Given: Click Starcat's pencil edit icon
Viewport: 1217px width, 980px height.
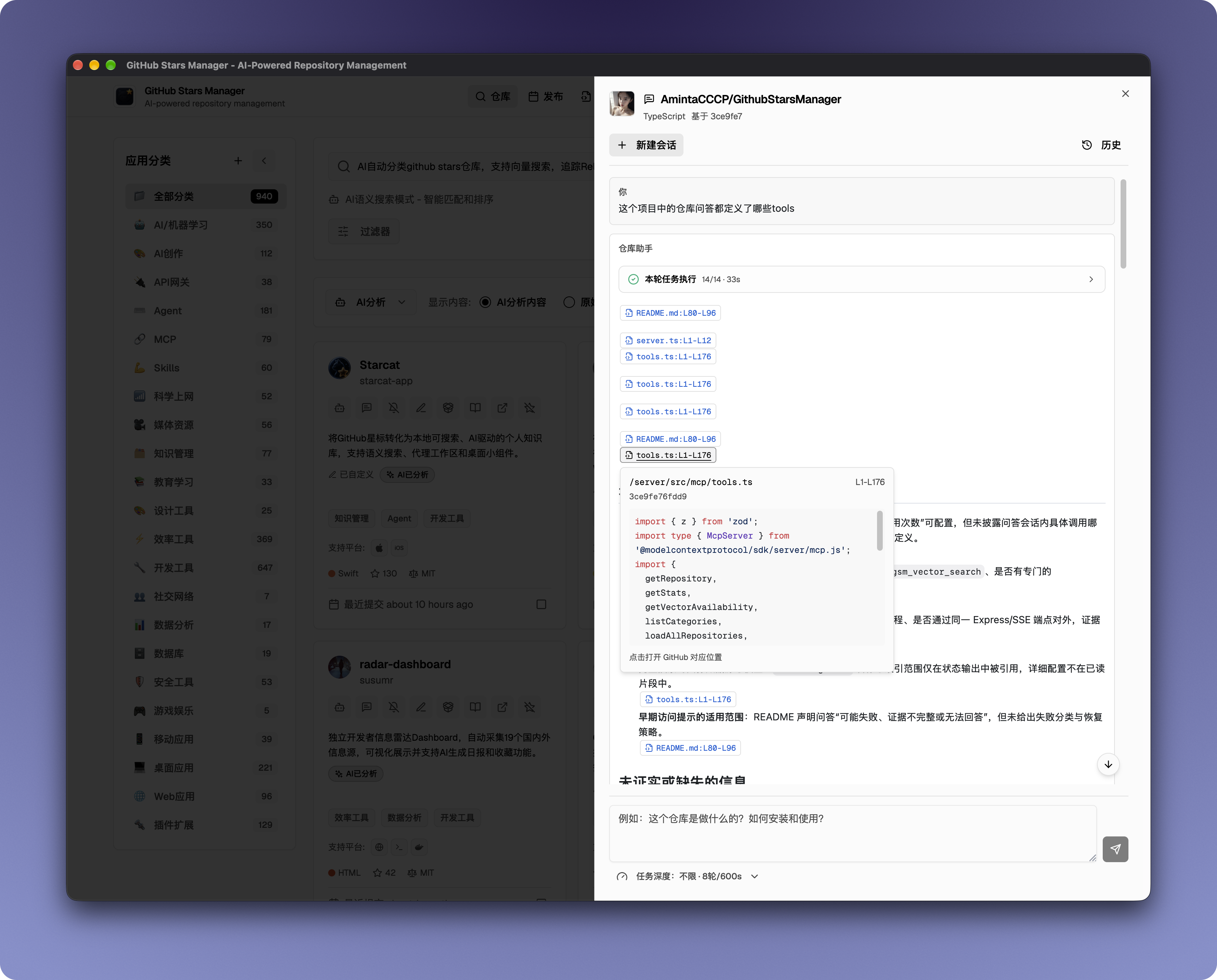Looking at the screenshot, I should click(421, 407).
